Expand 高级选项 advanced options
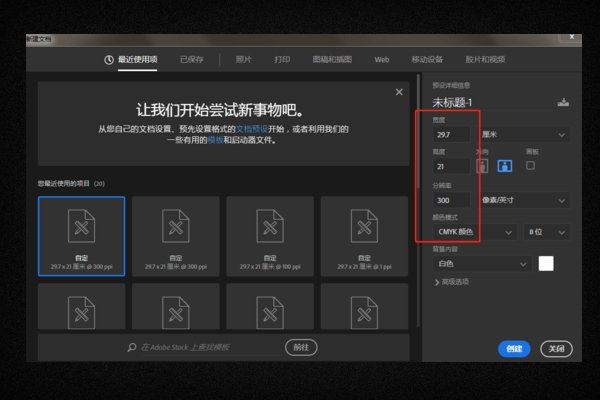 452,282
